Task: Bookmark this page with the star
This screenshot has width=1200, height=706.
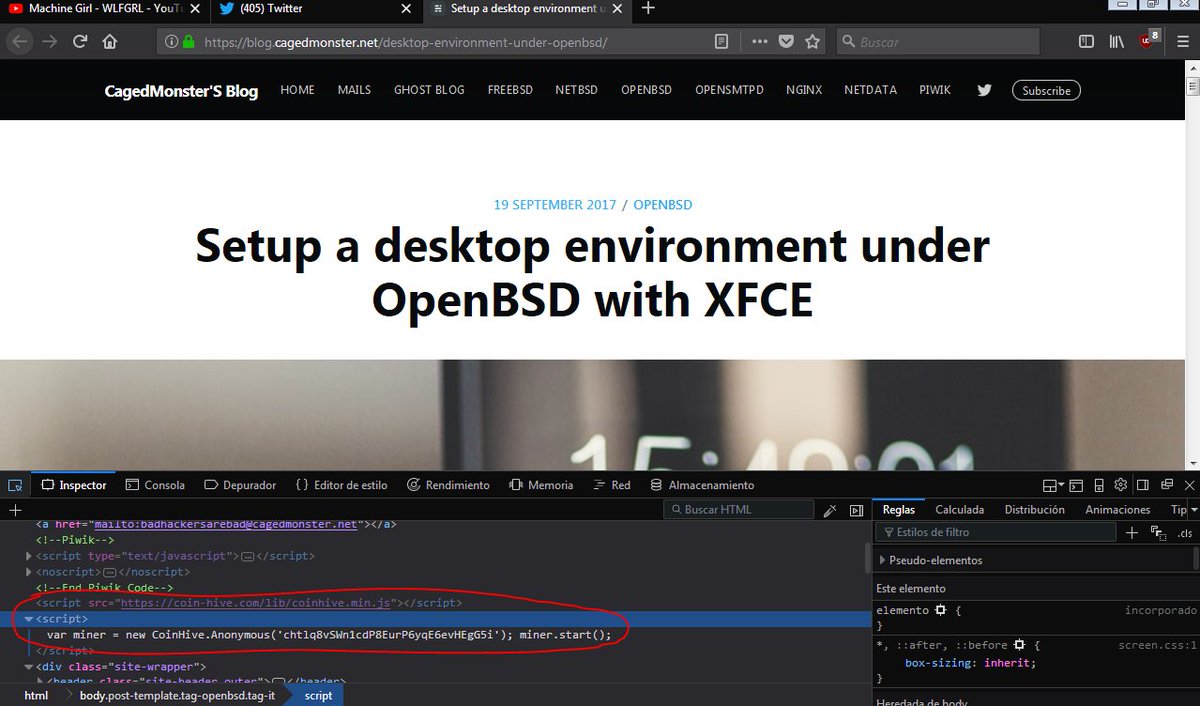Action: coord(812,42)
